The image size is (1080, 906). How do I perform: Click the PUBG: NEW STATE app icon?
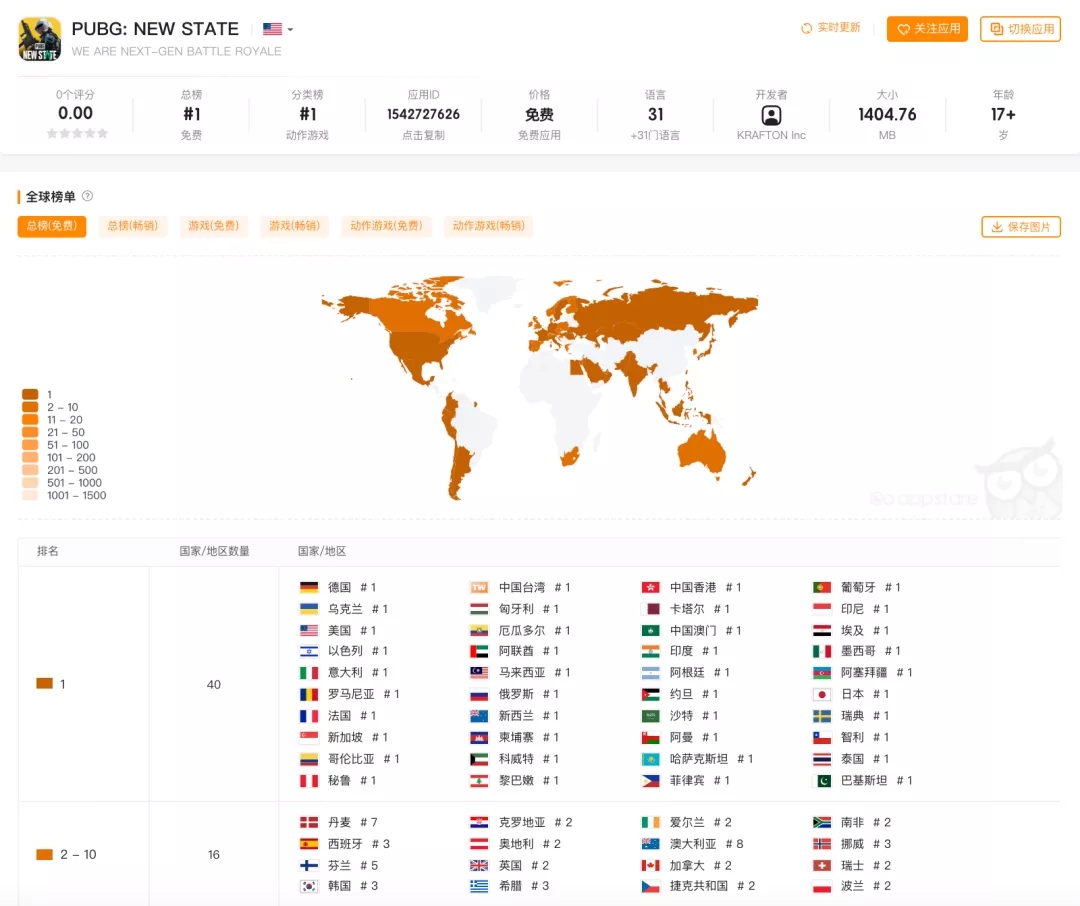click(38, 39)
